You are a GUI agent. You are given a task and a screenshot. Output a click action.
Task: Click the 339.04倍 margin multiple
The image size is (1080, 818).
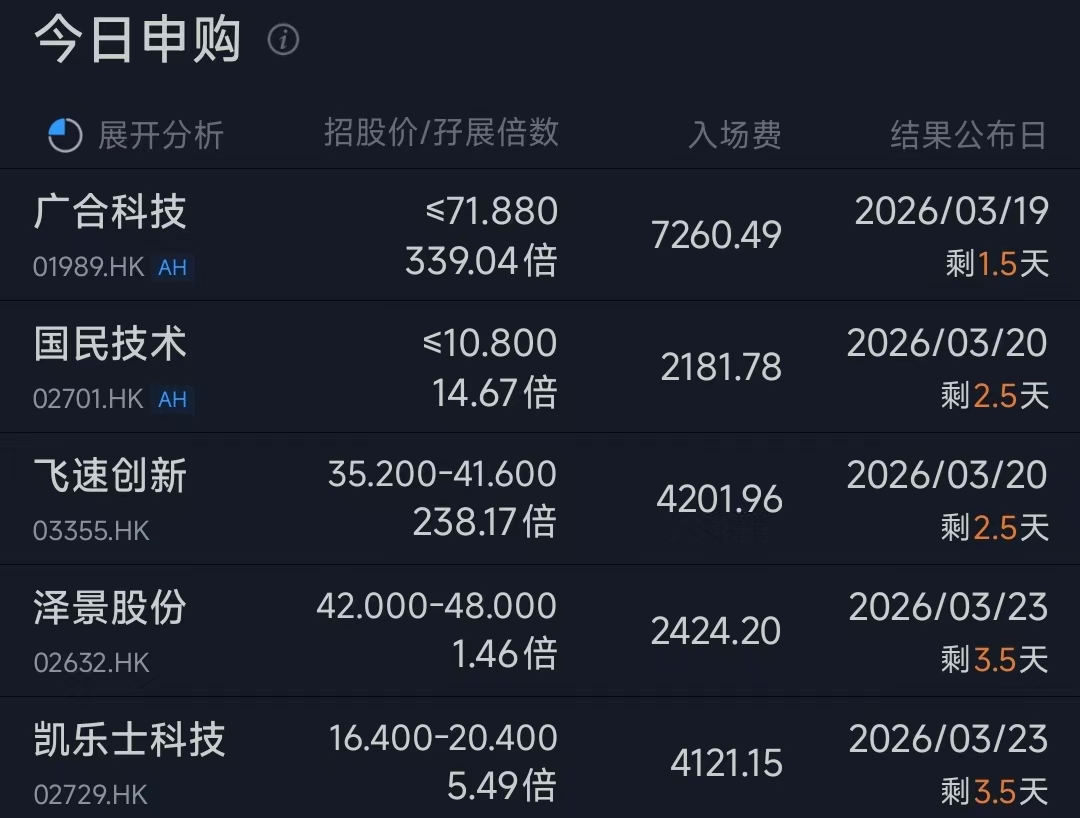point(481,261)
